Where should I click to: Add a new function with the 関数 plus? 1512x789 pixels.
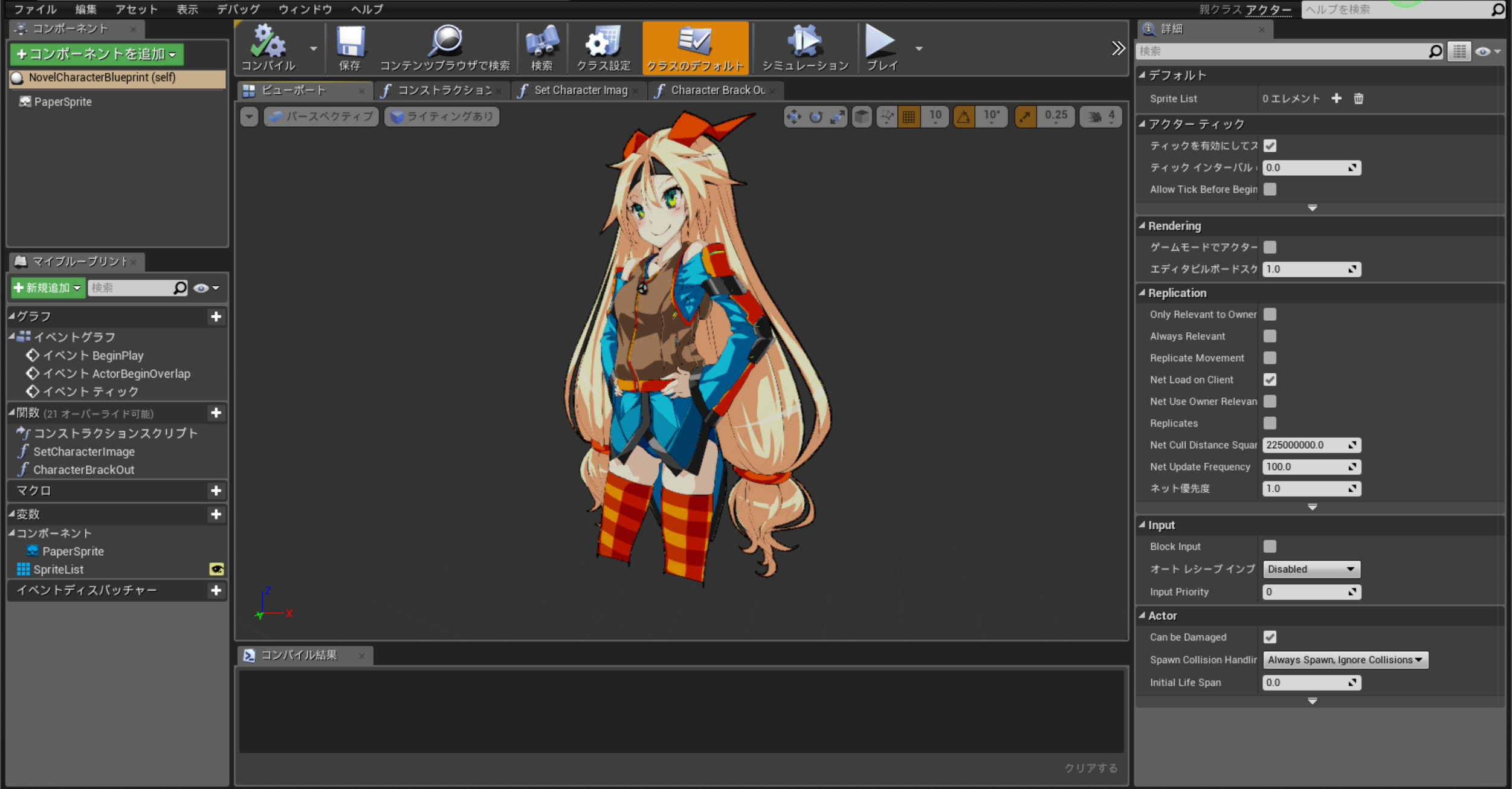216,413
